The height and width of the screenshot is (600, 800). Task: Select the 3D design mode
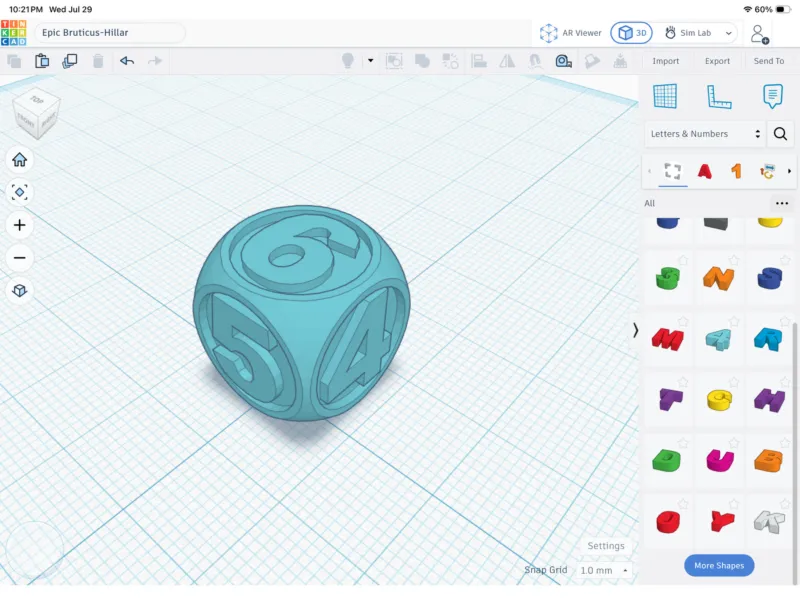[632, 33]
